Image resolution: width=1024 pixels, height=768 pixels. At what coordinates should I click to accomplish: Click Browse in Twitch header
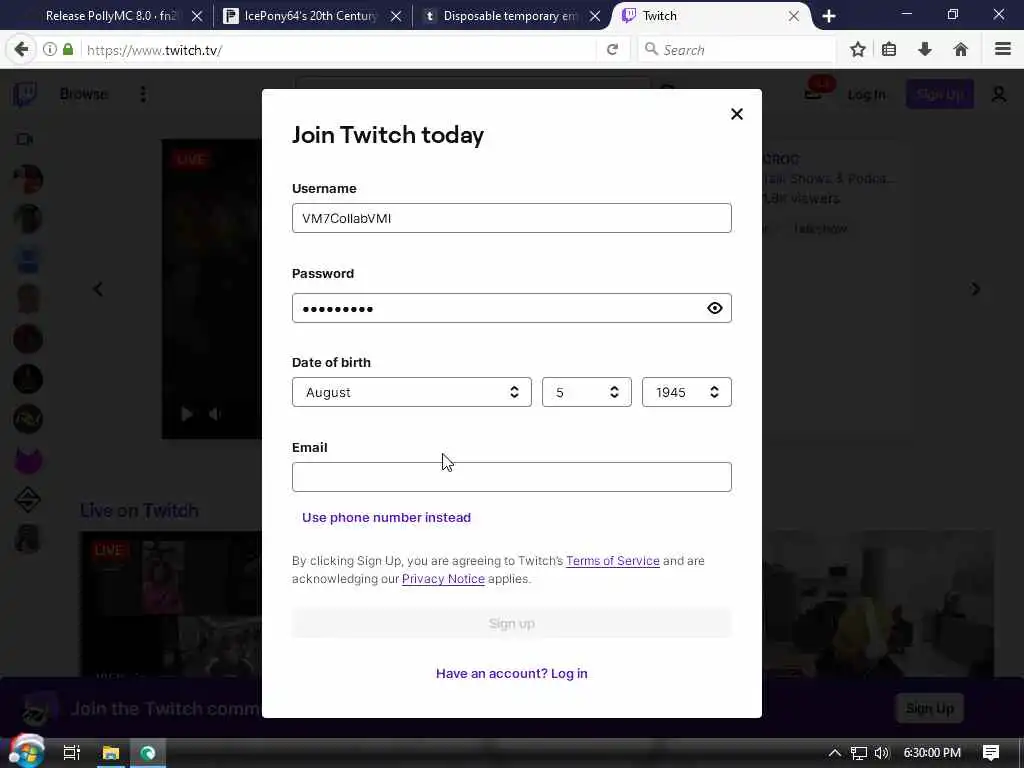point(84,94)
